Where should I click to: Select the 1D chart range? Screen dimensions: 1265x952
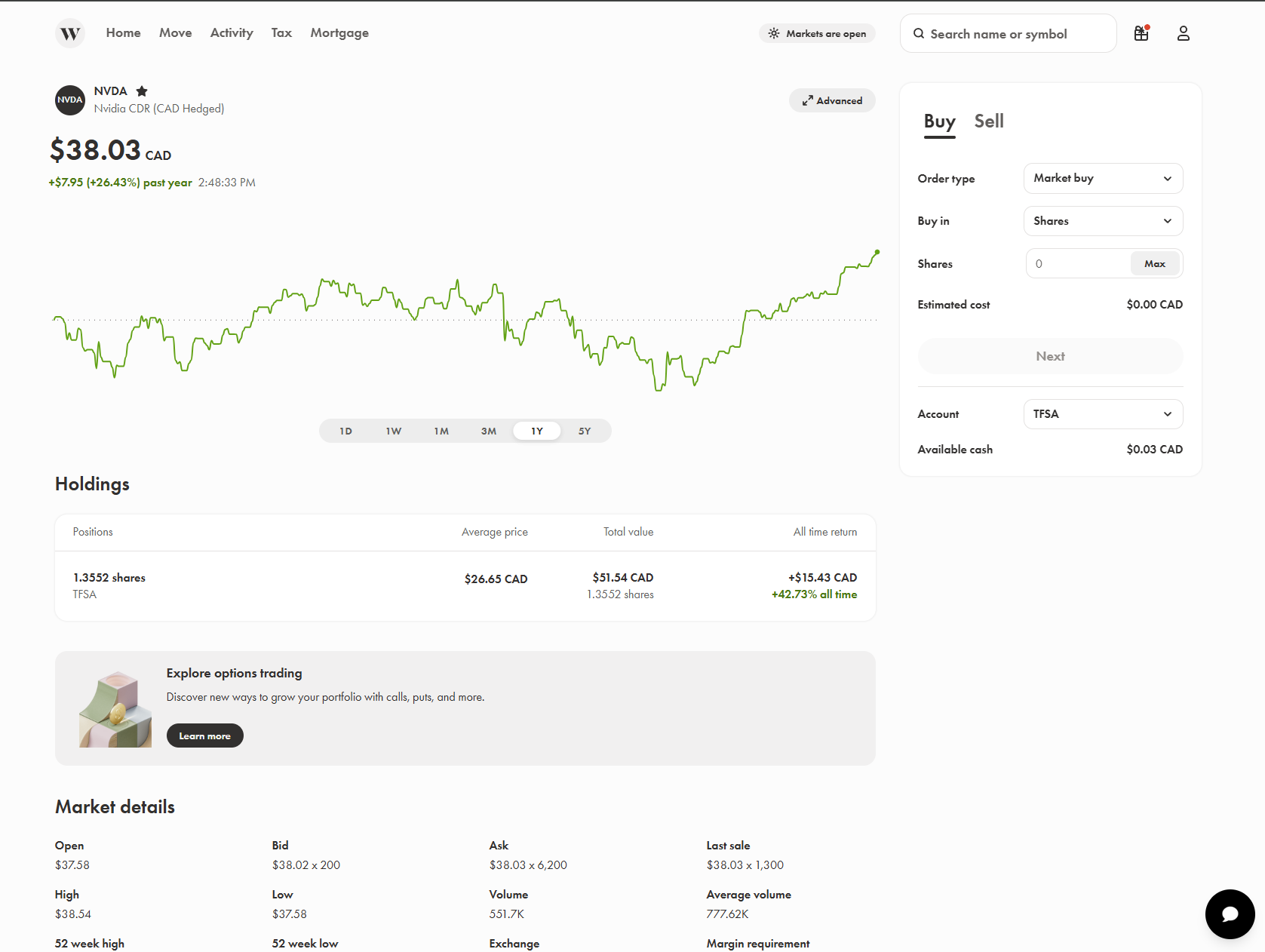[x=345, y=431]
